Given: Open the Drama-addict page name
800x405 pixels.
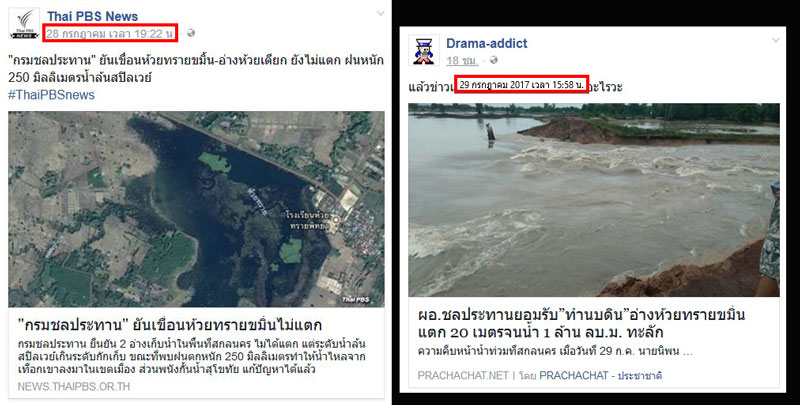Looking at the screenshot, I should 487,43.
